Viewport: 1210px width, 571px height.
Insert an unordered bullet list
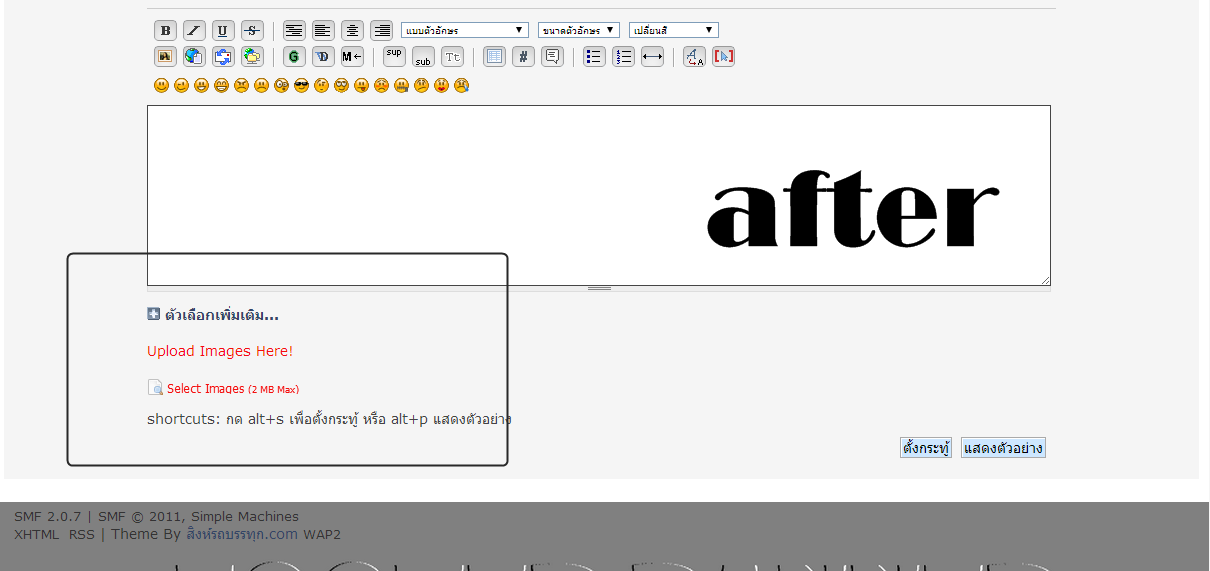594,56
